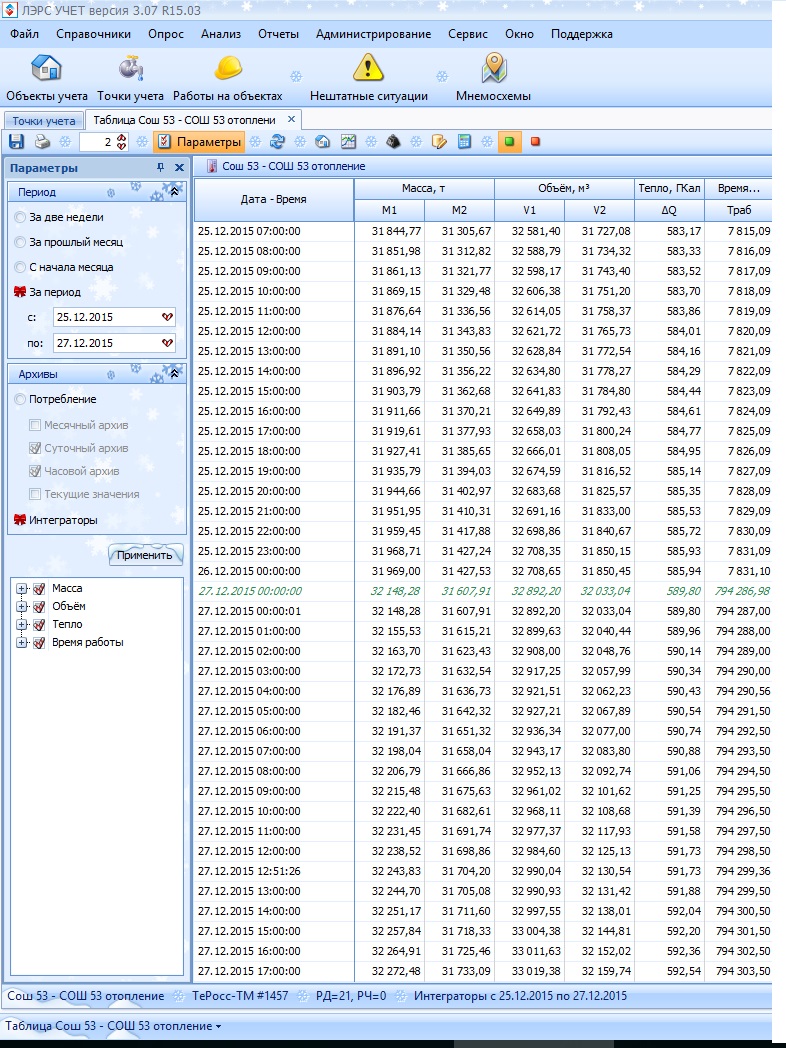Open the Сервис menu
This screenshot has height=1048, width=786.
pyautogui.click(x=468, y=34)
